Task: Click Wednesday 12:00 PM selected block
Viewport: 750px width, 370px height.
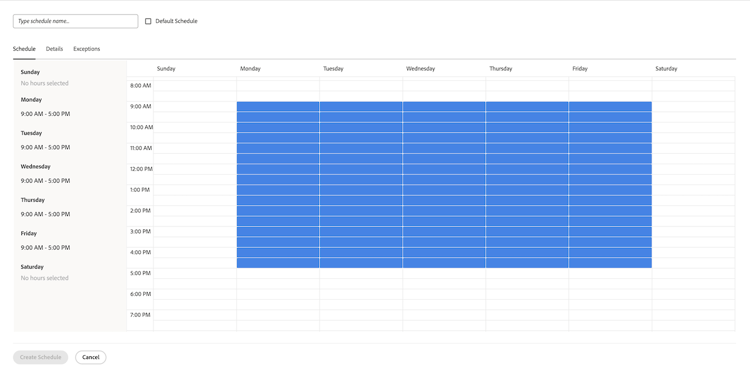Action: (444, 169)
